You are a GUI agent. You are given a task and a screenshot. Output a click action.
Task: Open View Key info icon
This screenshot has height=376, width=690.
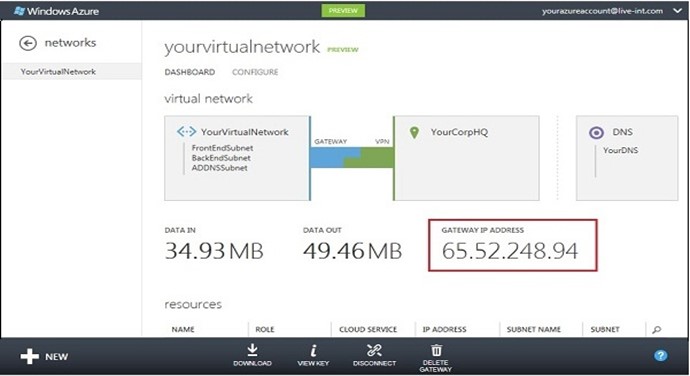[x=313, y=350]
